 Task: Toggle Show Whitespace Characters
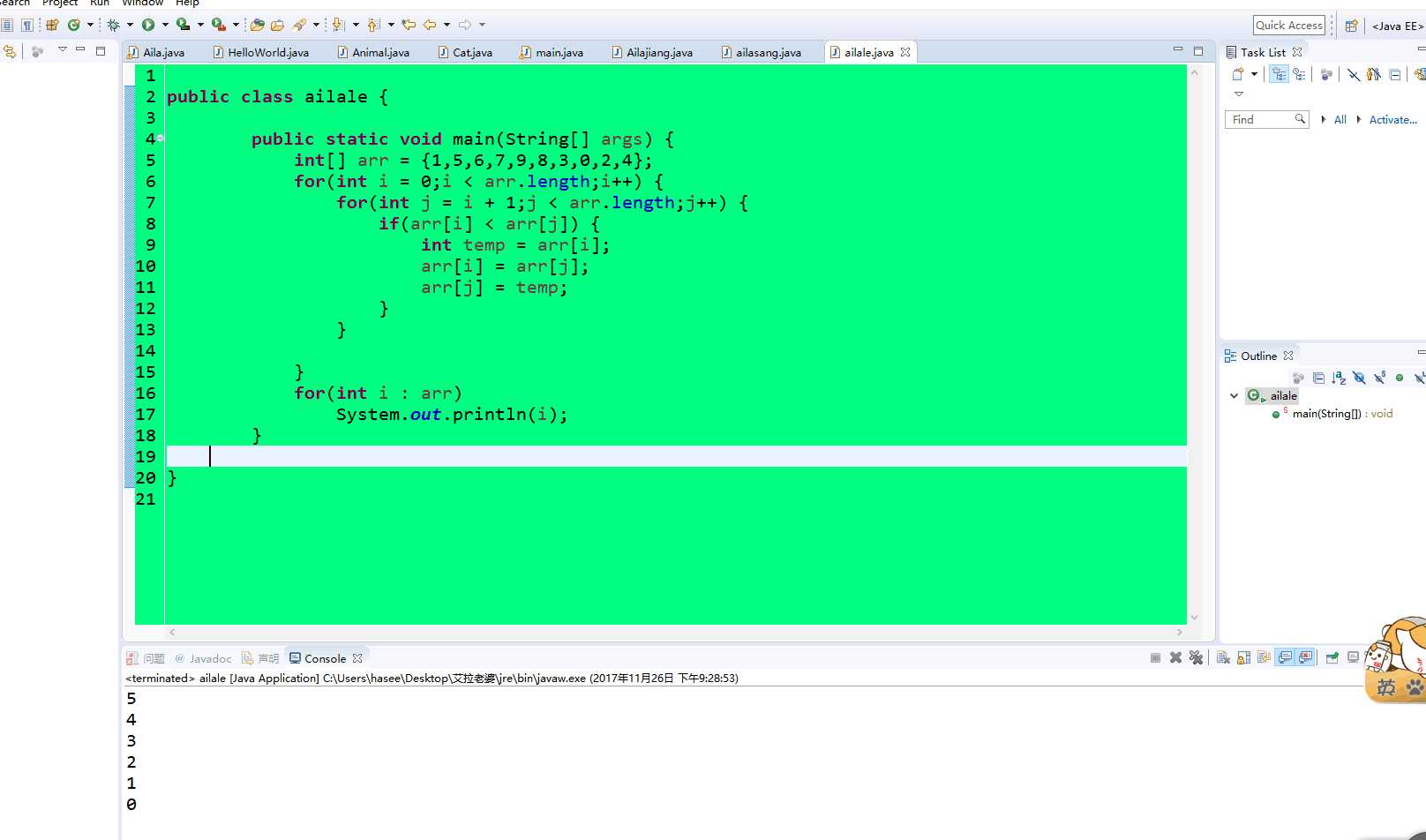tap(27, 25)
